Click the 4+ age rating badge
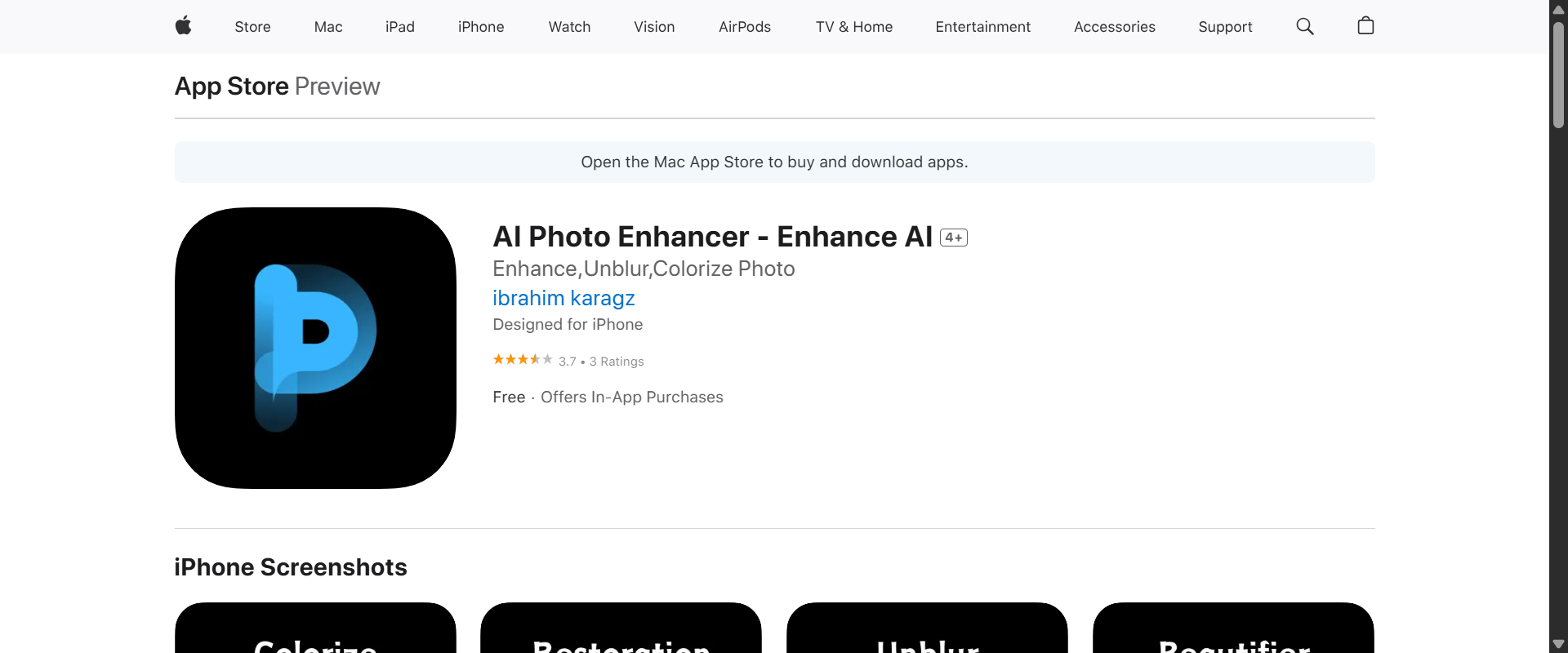1568x653 pixels. pyautogui.click(x=953, y=237)
